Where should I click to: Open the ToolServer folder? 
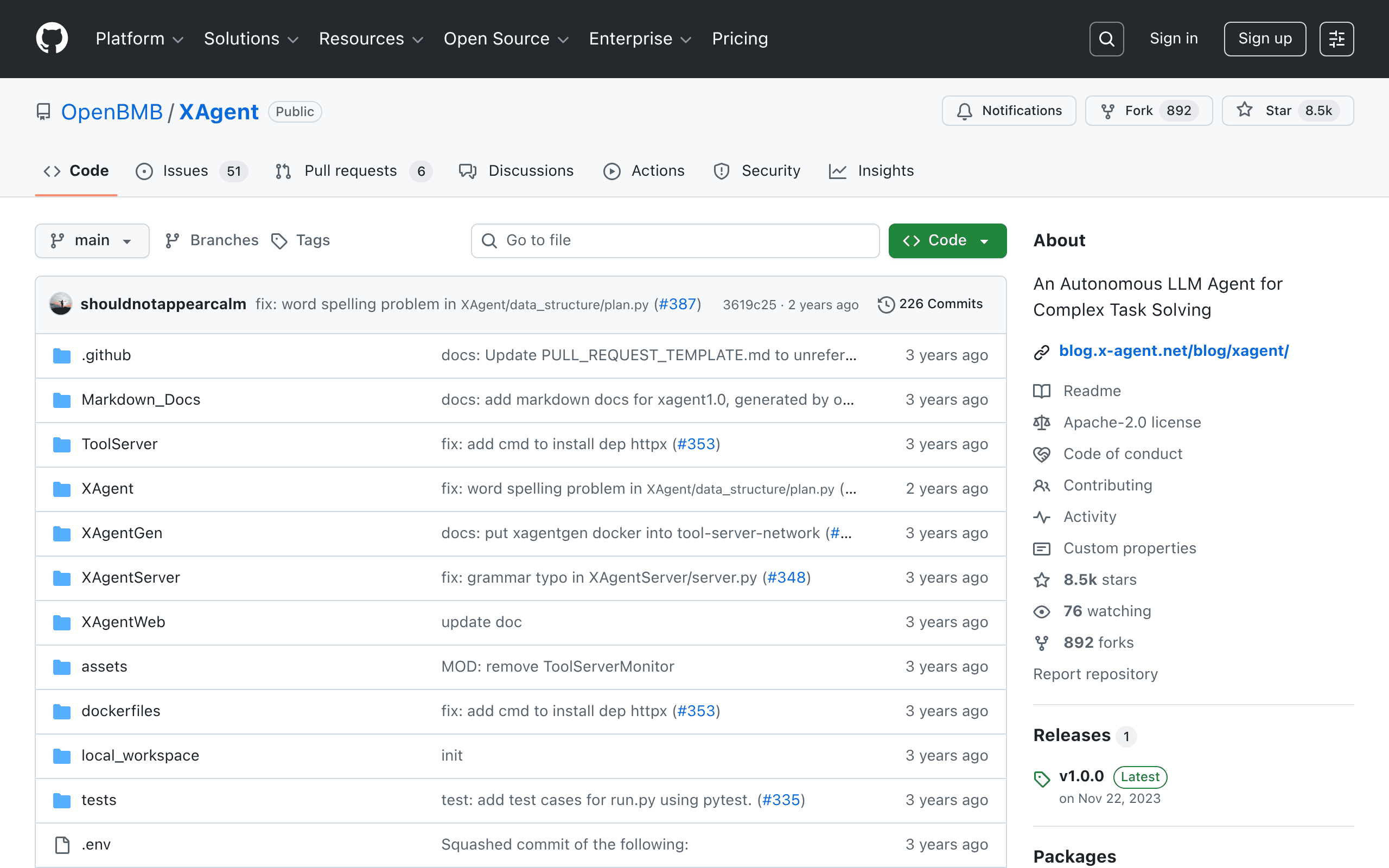click(119, 444)
